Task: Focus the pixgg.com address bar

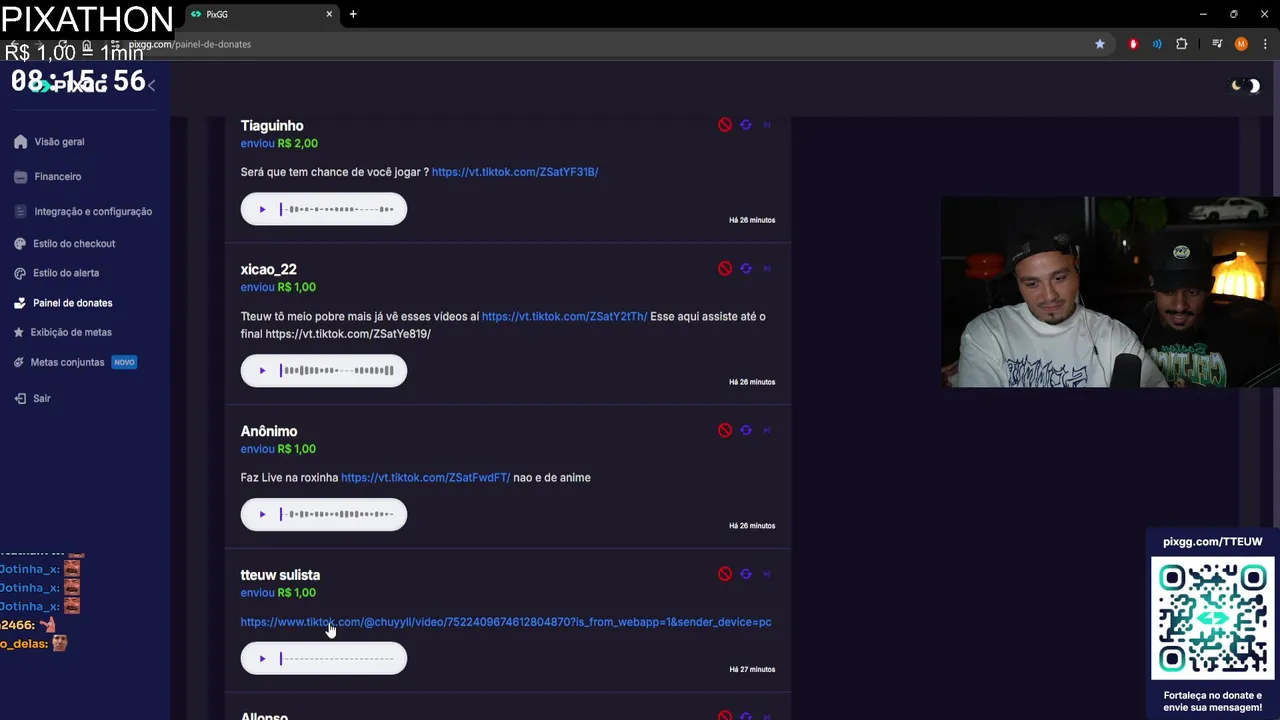Action: [x=600, y=44]
